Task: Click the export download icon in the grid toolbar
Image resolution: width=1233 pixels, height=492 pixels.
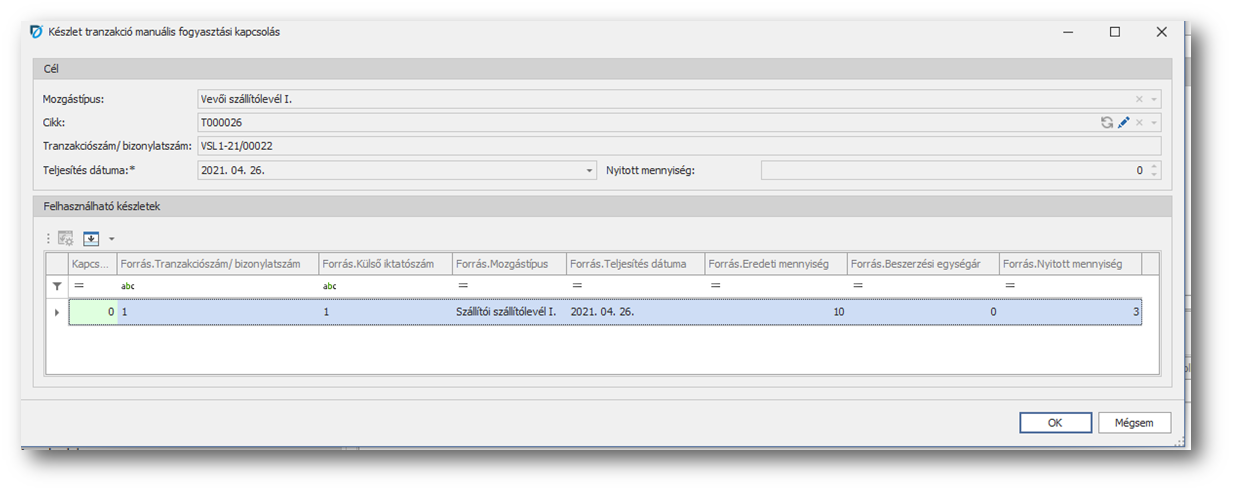Action: pyautogui.click(x=91, y=238)
